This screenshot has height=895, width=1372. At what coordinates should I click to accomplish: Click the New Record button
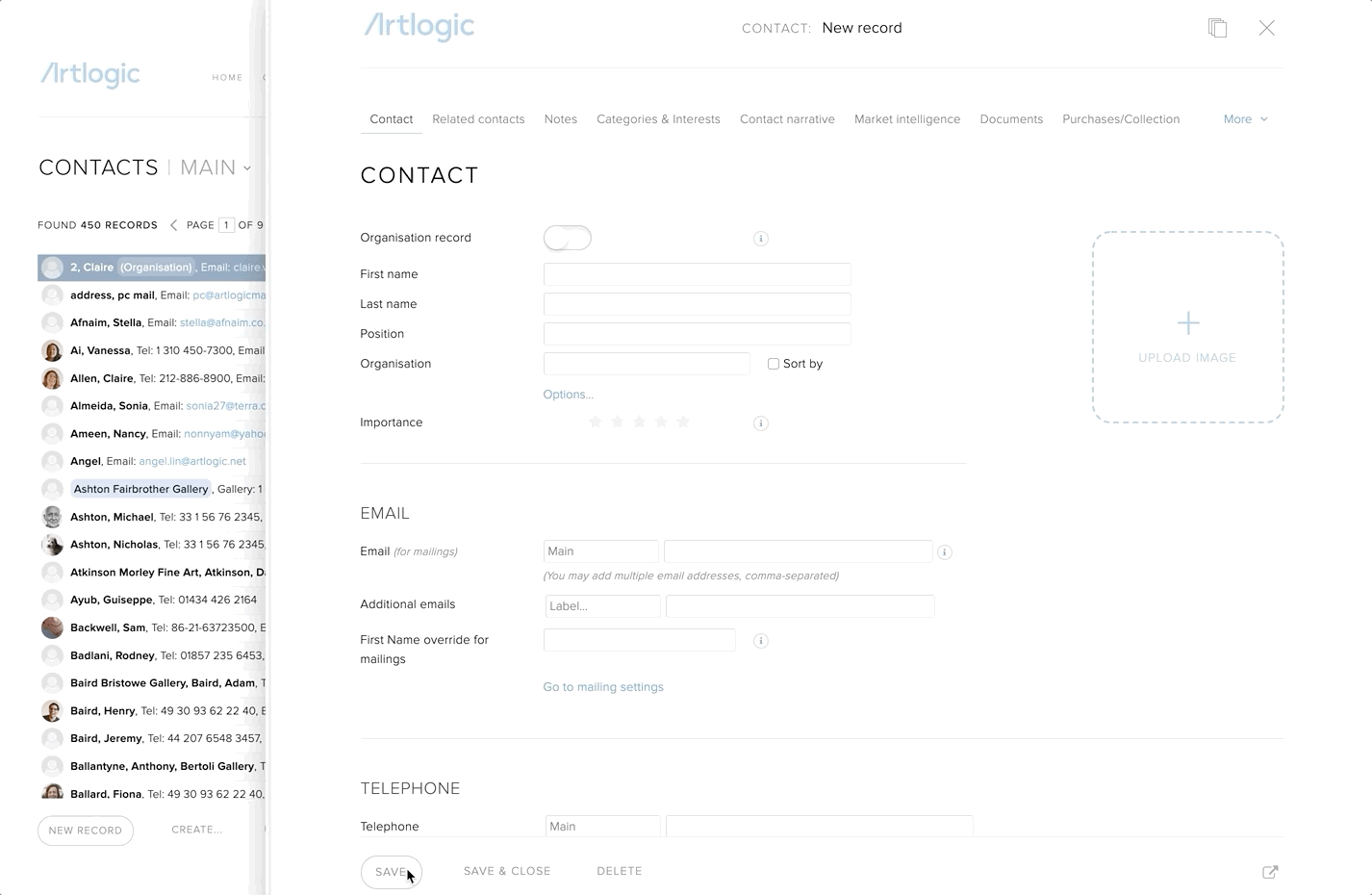tap(86, 831)
